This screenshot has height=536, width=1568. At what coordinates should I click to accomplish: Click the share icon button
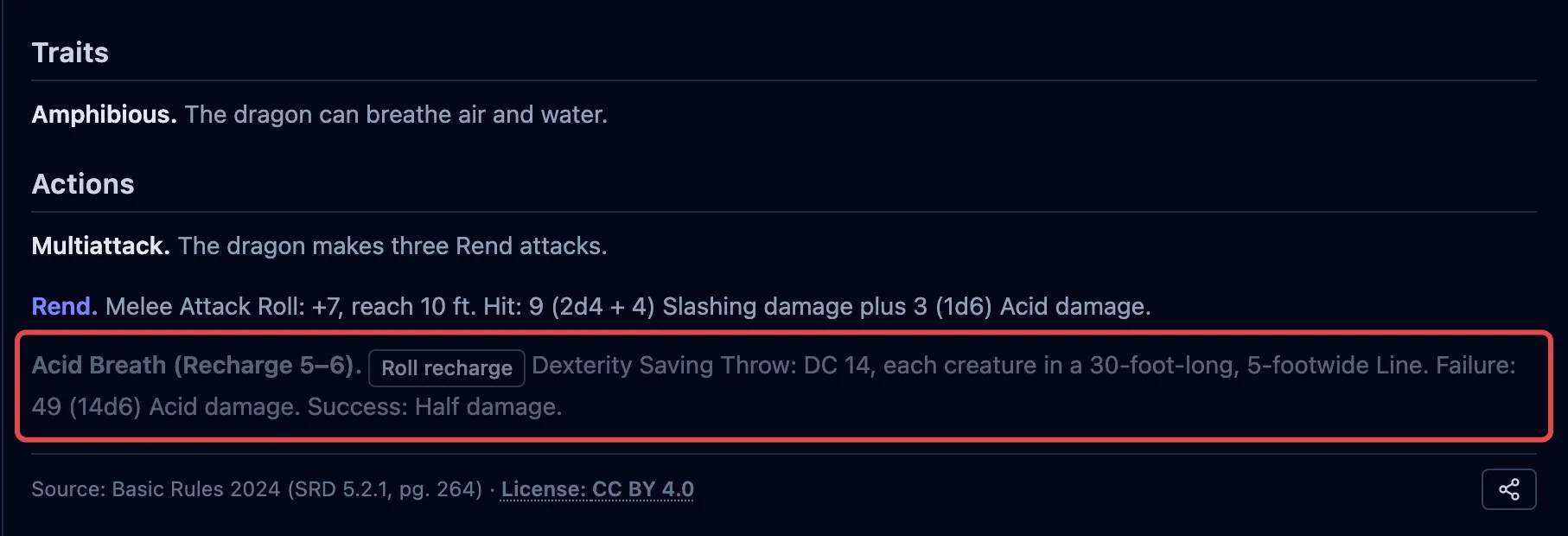pos(1508,489)
